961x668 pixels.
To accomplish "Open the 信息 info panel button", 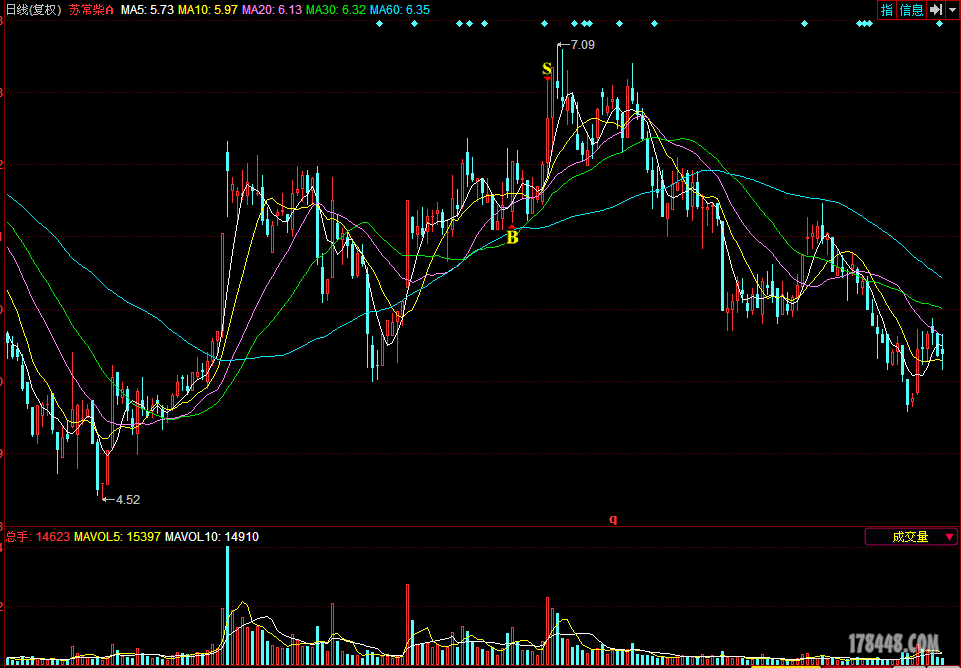I will click(x=911, y=10).
